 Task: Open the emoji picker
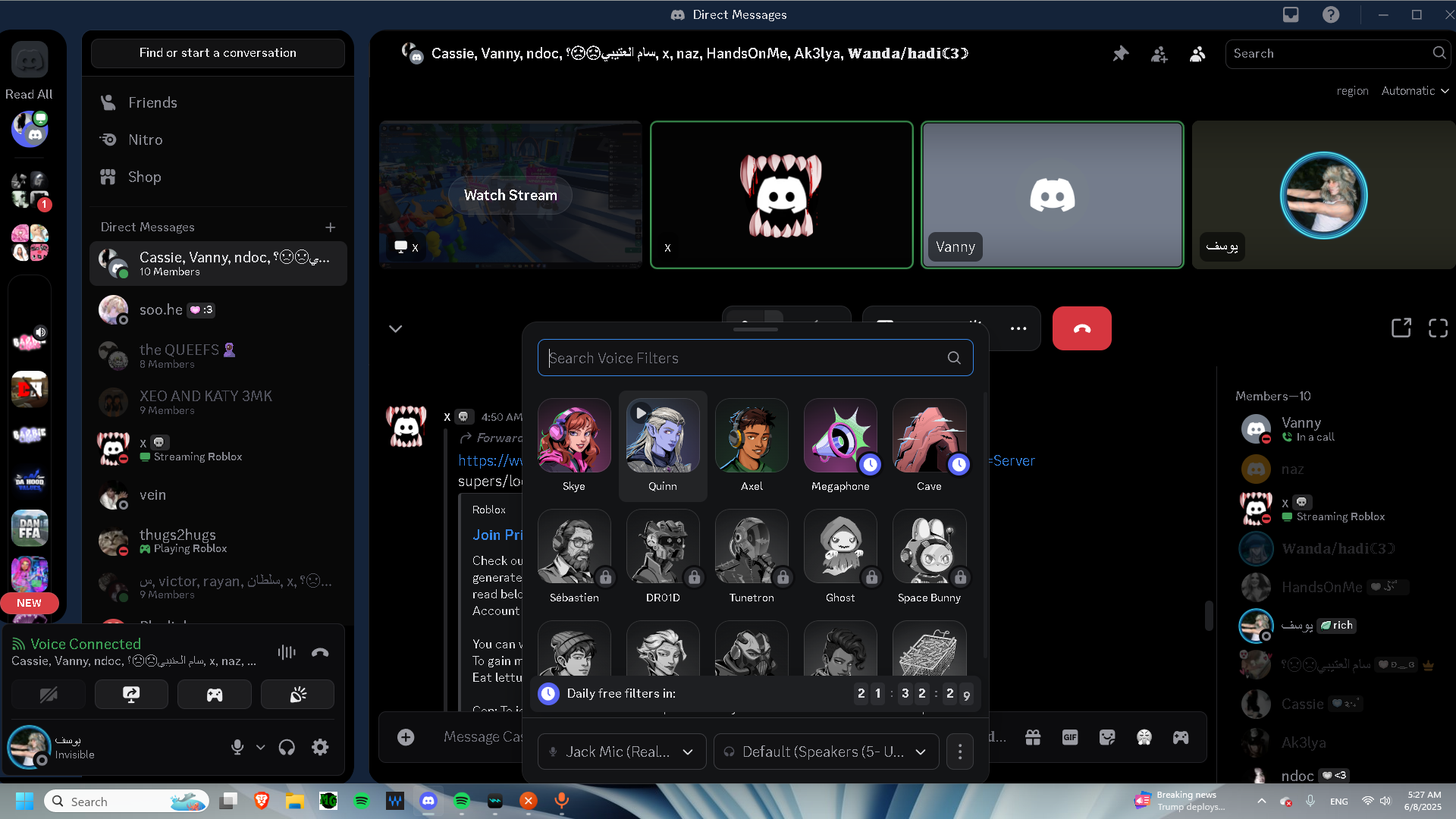tap(1144, 737)
